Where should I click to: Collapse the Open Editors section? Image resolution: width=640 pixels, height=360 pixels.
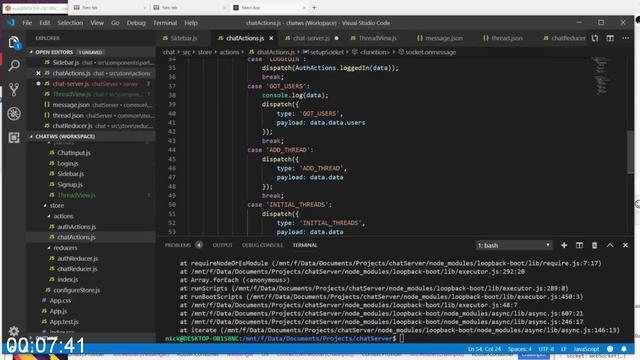tap(31, 52)
